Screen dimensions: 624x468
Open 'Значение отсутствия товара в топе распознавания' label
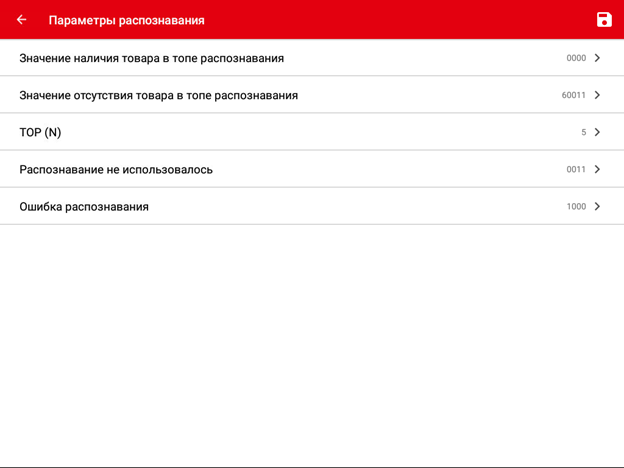(158, 95)
